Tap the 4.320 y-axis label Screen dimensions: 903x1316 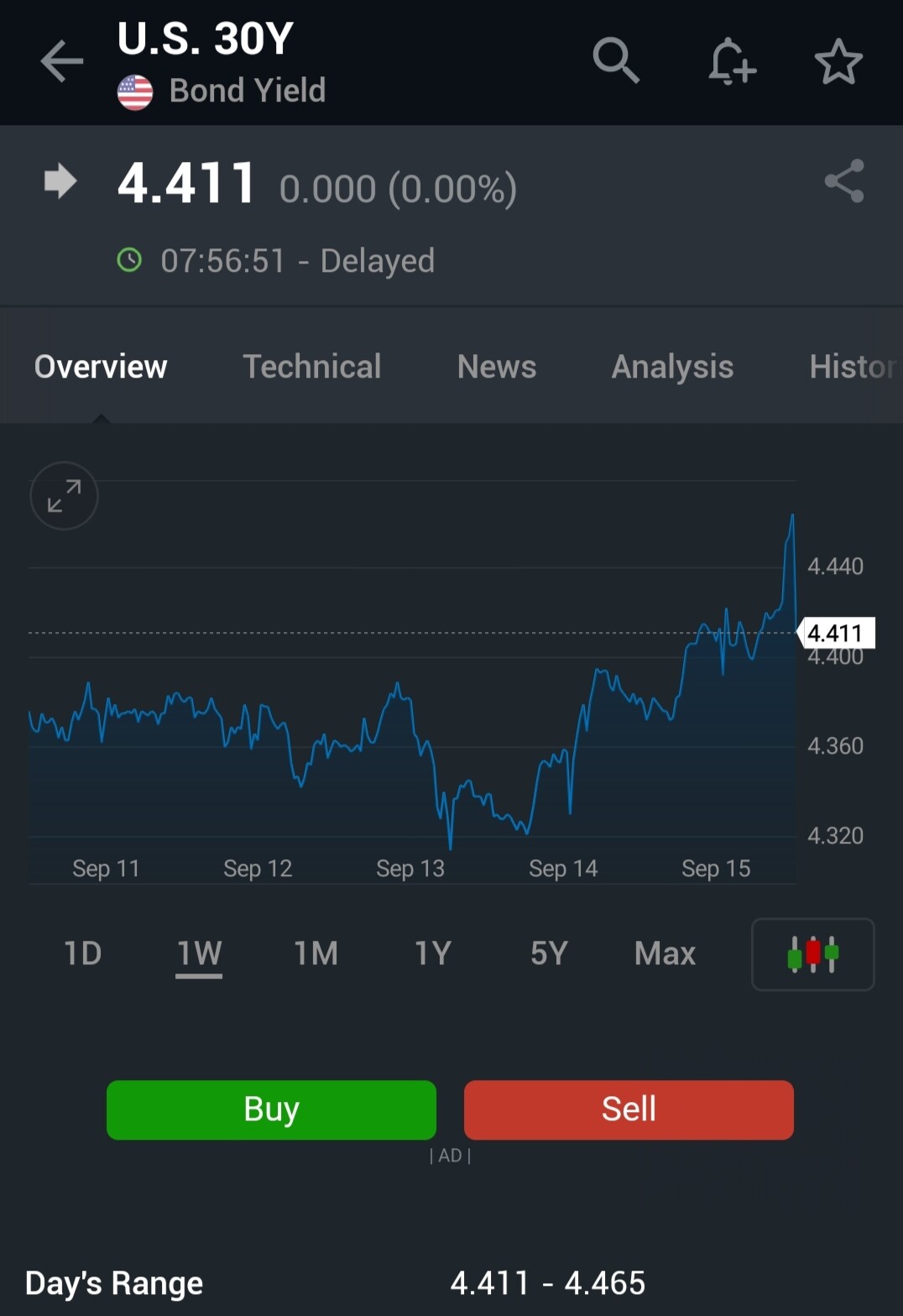point(835,836)
